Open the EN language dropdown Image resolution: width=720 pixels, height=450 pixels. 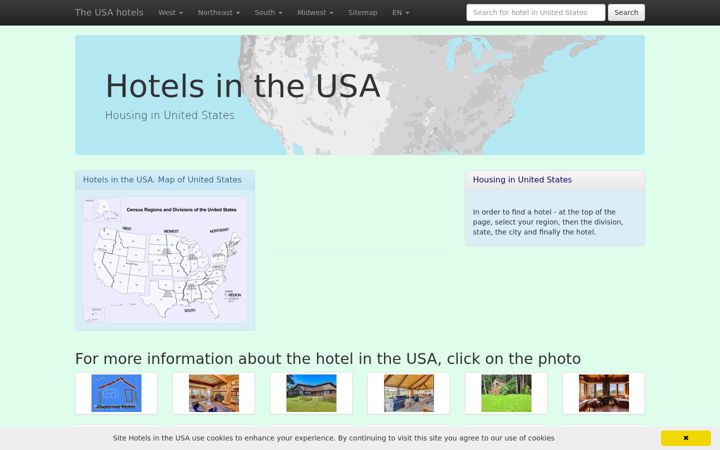pos(400,12)
